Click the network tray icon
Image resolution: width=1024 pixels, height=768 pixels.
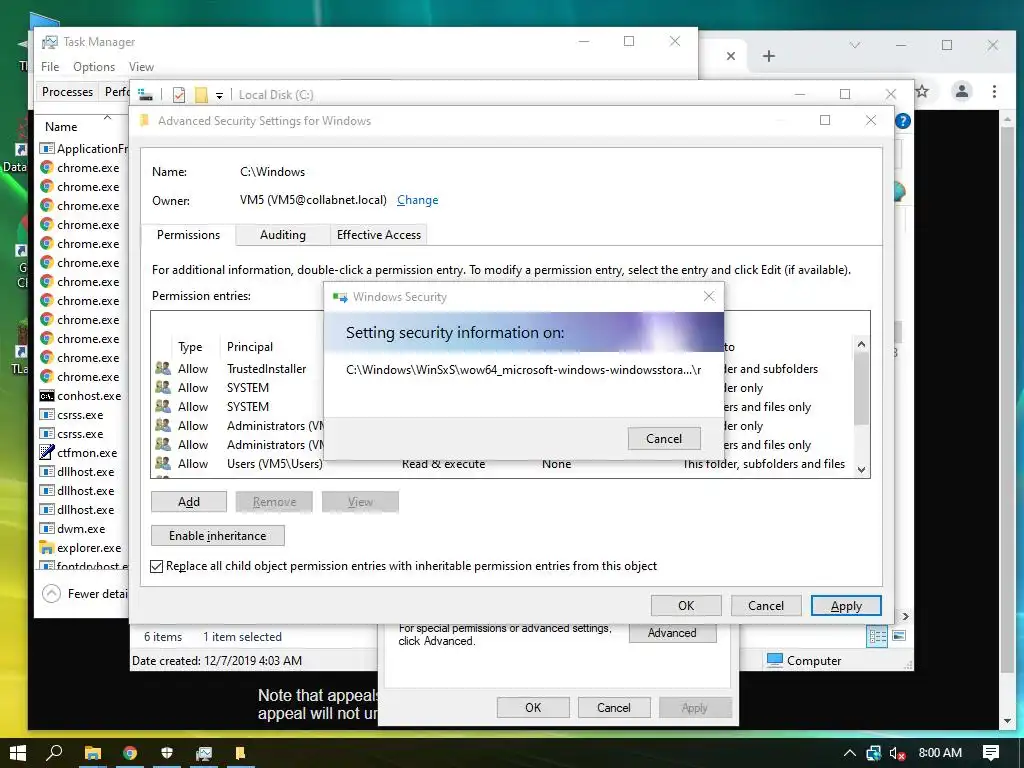pos(873,753)
